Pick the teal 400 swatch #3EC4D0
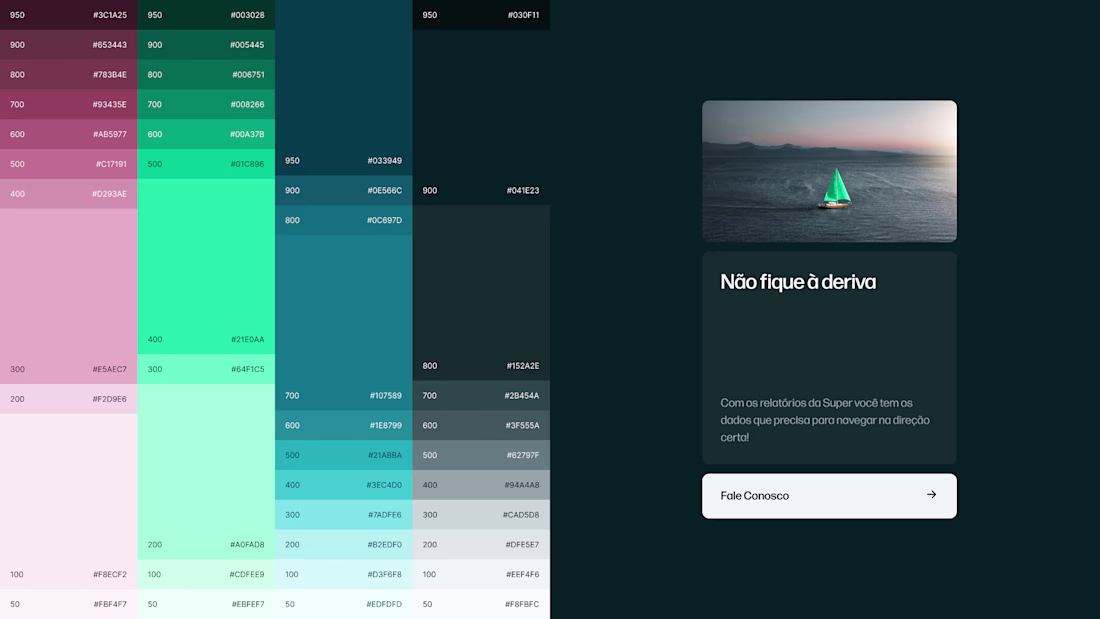Image resolution: width=1100 pixels, height=619 pixels. pyautogui.click(x=344, y=485)
